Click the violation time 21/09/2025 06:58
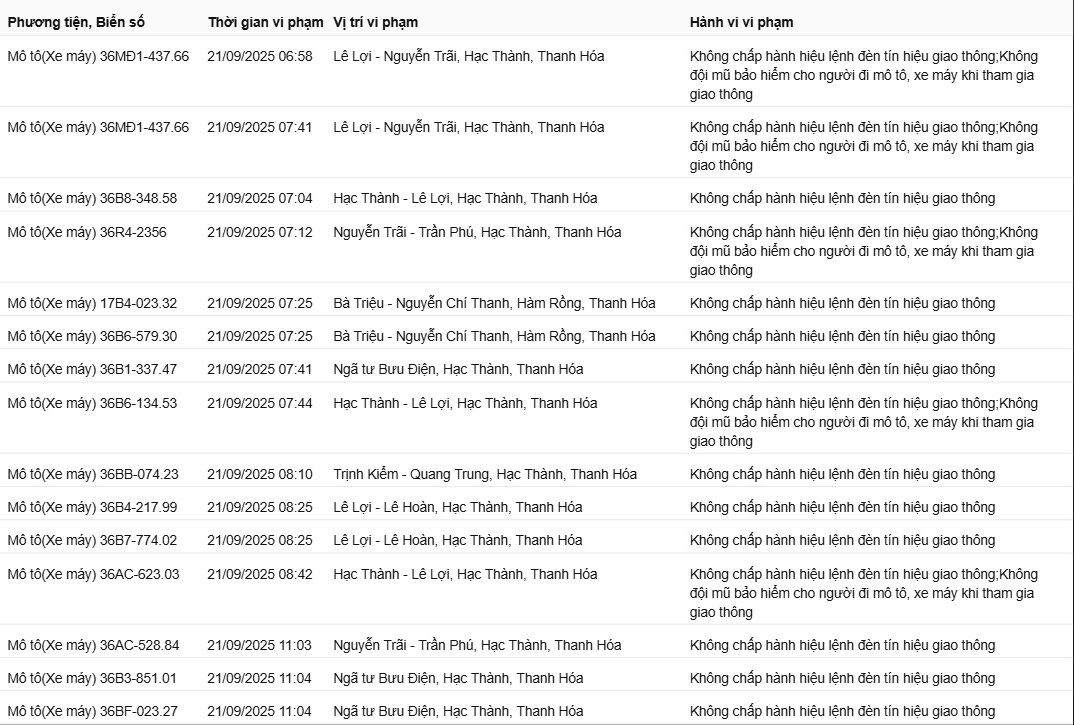 point(259,56)
